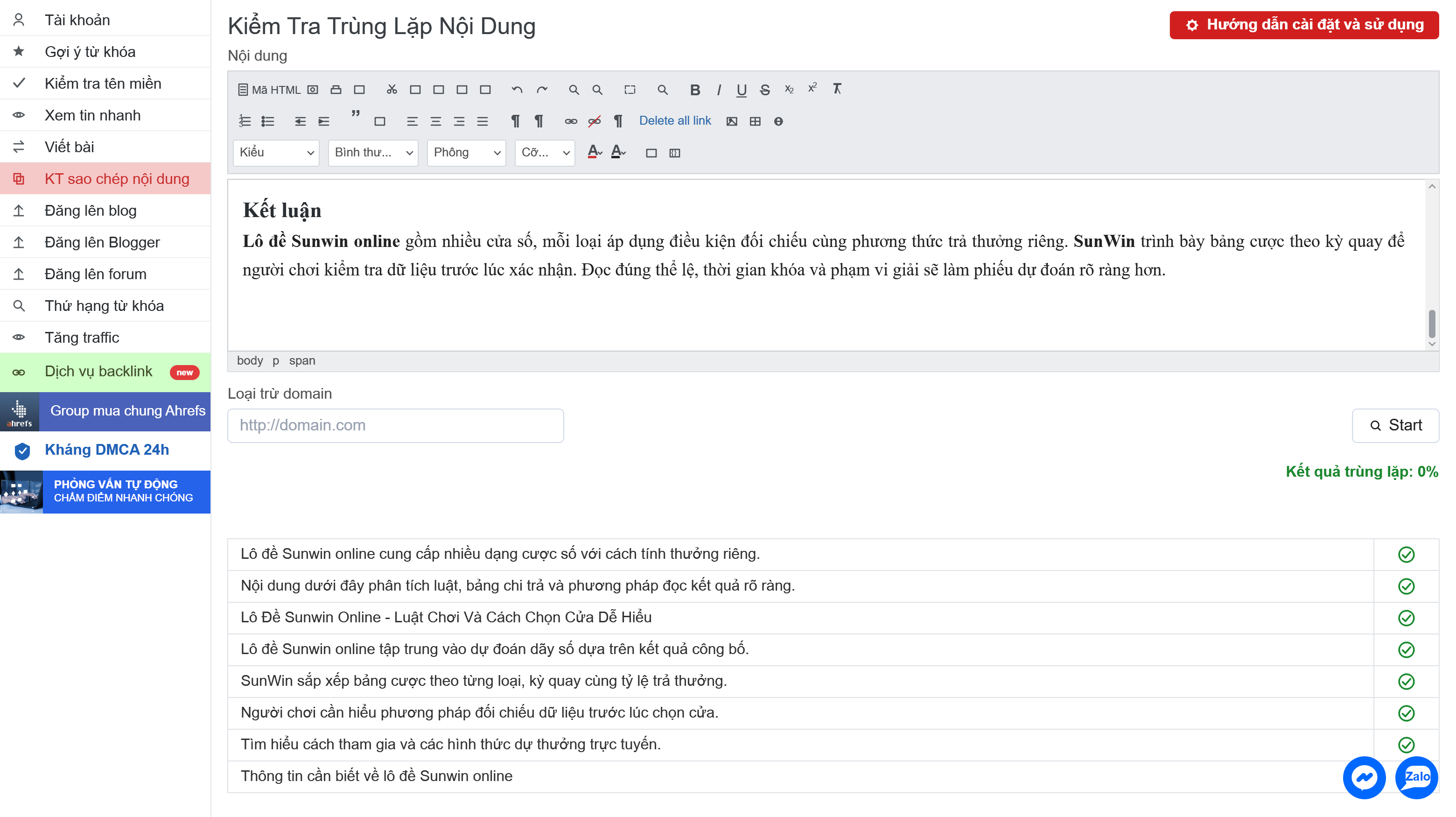This screenshot has width=1456, height=817.
Task: Click check icon for 'Người chơi cần hiểu' row
Action: point(1406,713)
